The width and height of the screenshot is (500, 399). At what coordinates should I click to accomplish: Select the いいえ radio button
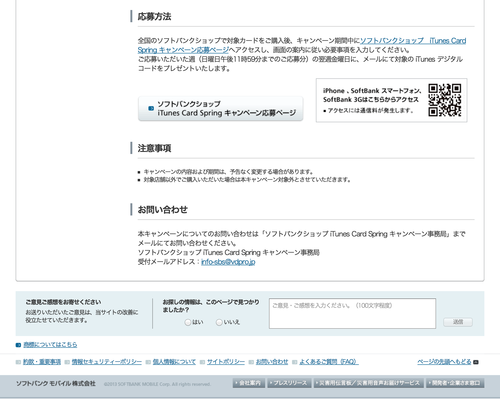(x=219, y=322)
